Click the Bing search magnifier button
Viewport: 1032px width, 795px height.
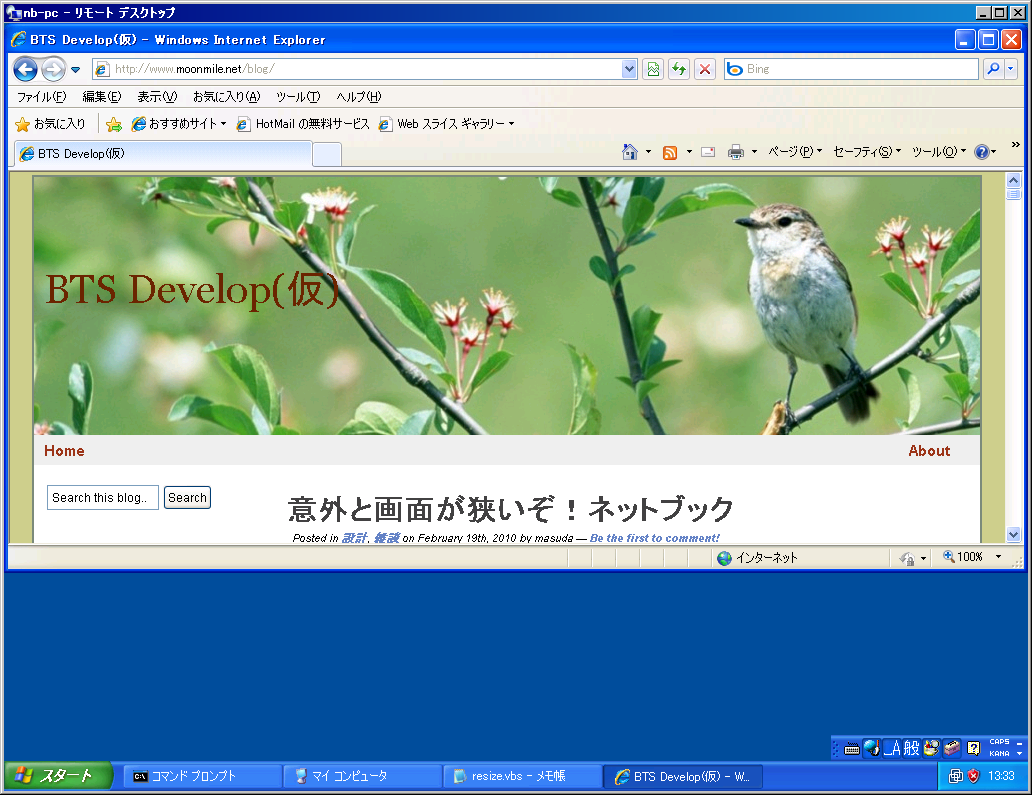[993, 69]
